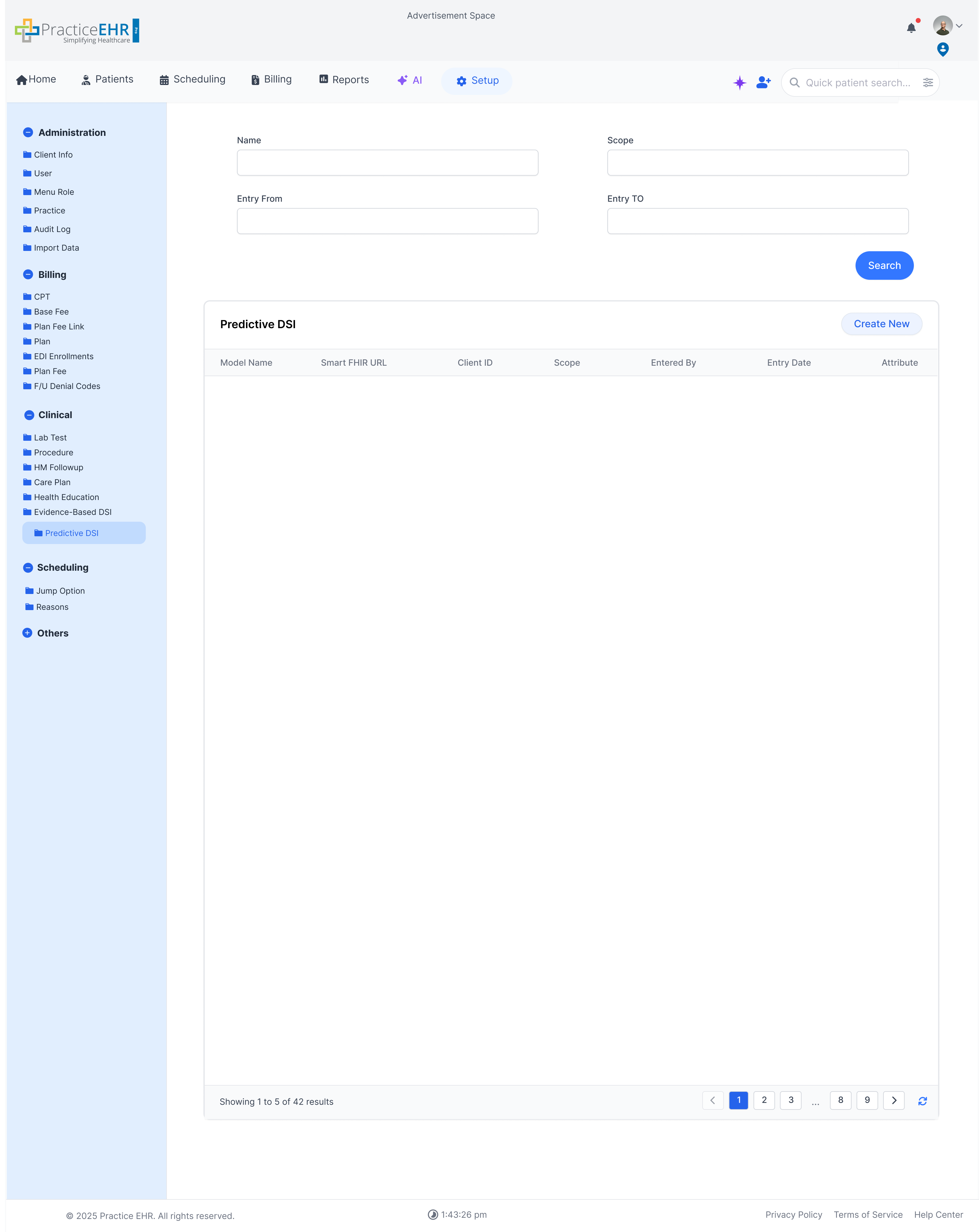The image size is (979, 1232).
Task: Click the previous page arrow
Action: coord(713,1100)
